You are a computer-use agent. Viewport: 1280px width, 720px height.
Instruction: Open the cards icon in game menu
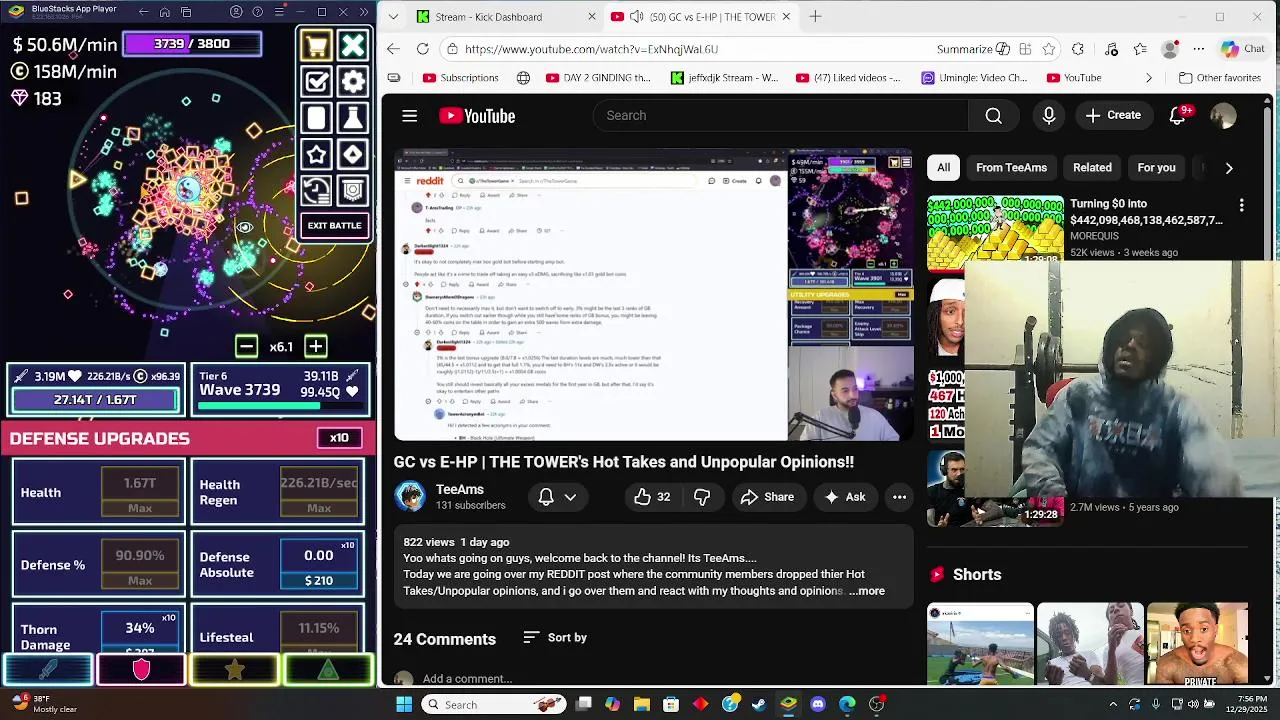(317, 118)
